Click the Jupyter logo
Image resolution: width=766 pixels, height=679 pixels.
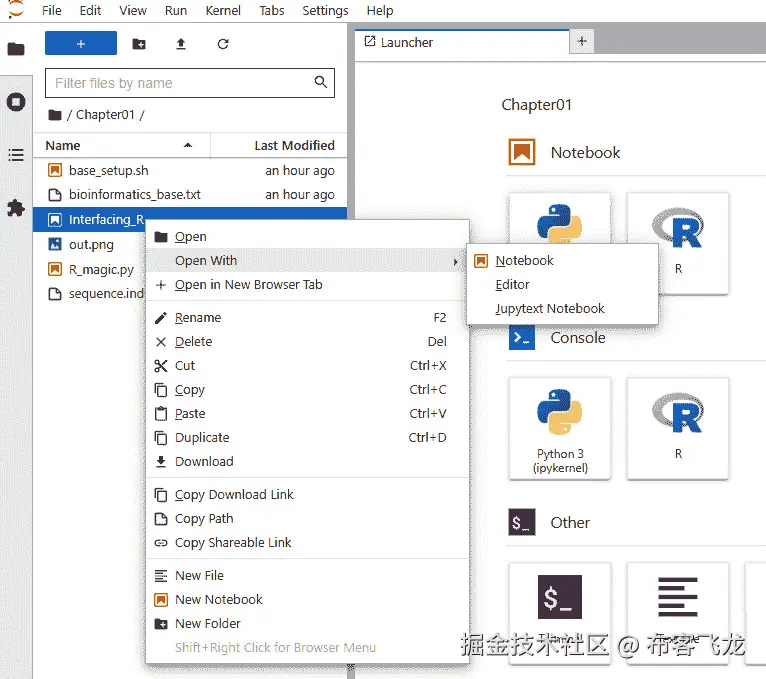pos(16,9)
